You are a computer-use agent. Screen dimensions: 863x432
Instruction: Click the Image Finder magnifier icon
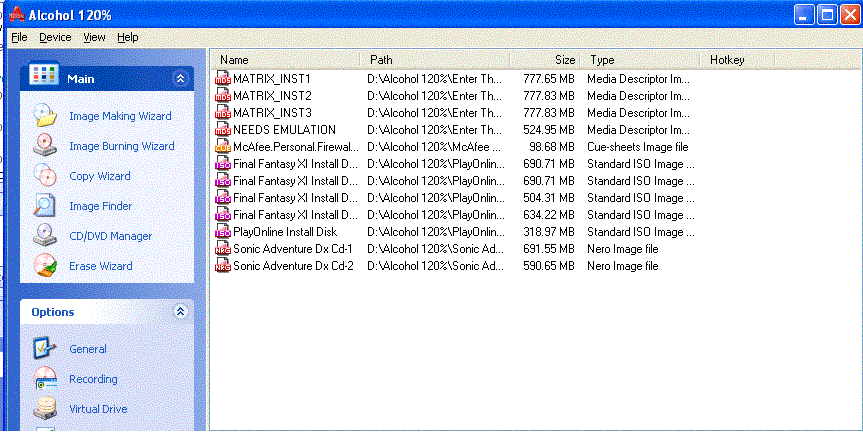click(x=45, y=205)
